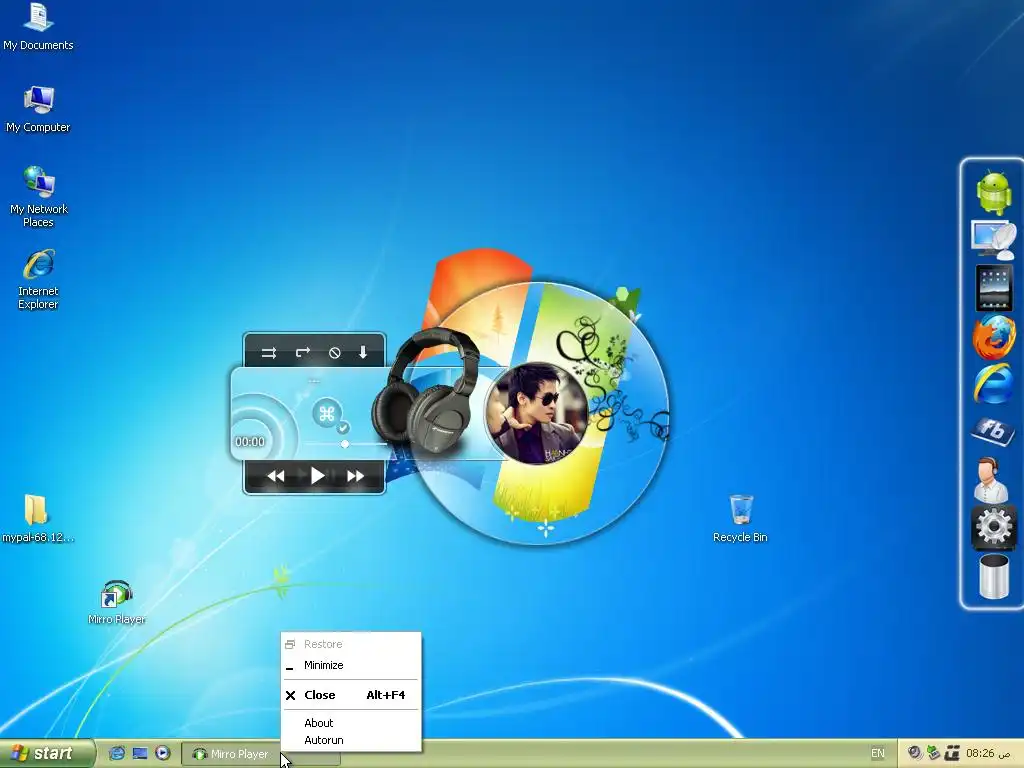
Task: Click the 00:00 time display
Action: click(x=249, y=442)
